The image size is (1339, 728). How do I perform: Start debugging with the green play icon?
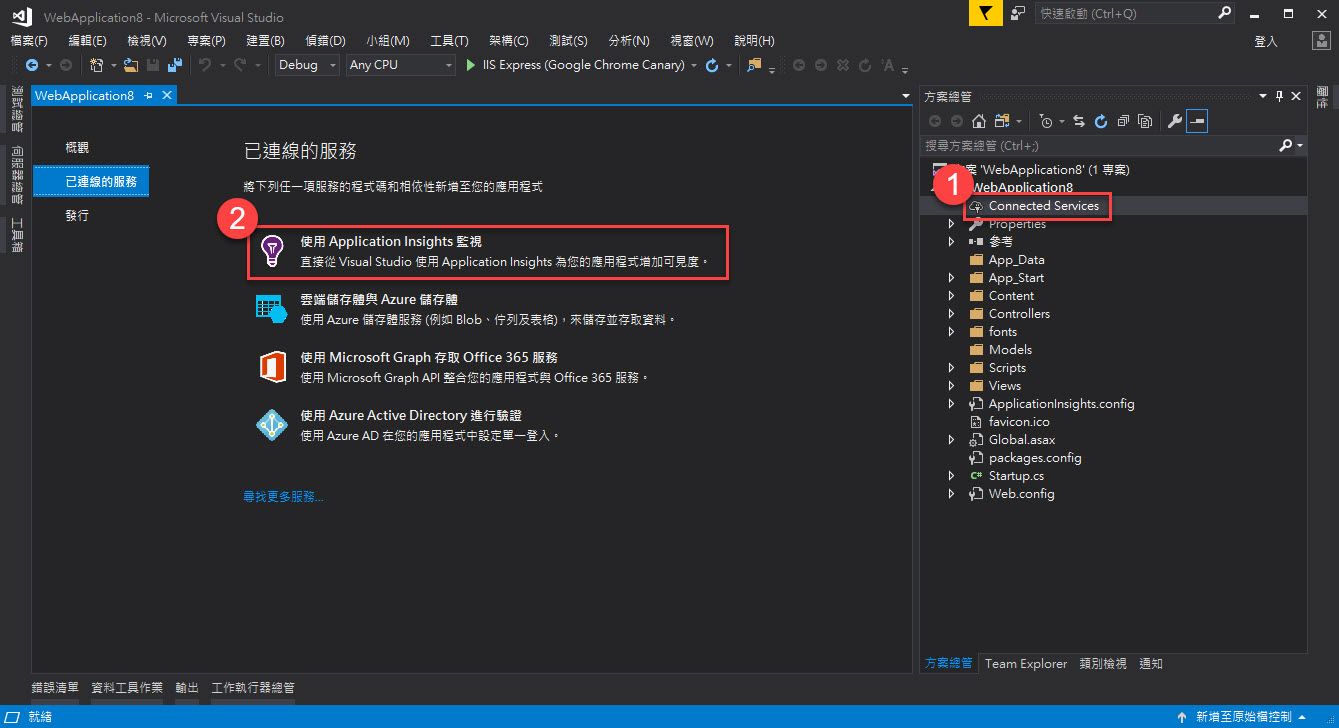point(472,65)
